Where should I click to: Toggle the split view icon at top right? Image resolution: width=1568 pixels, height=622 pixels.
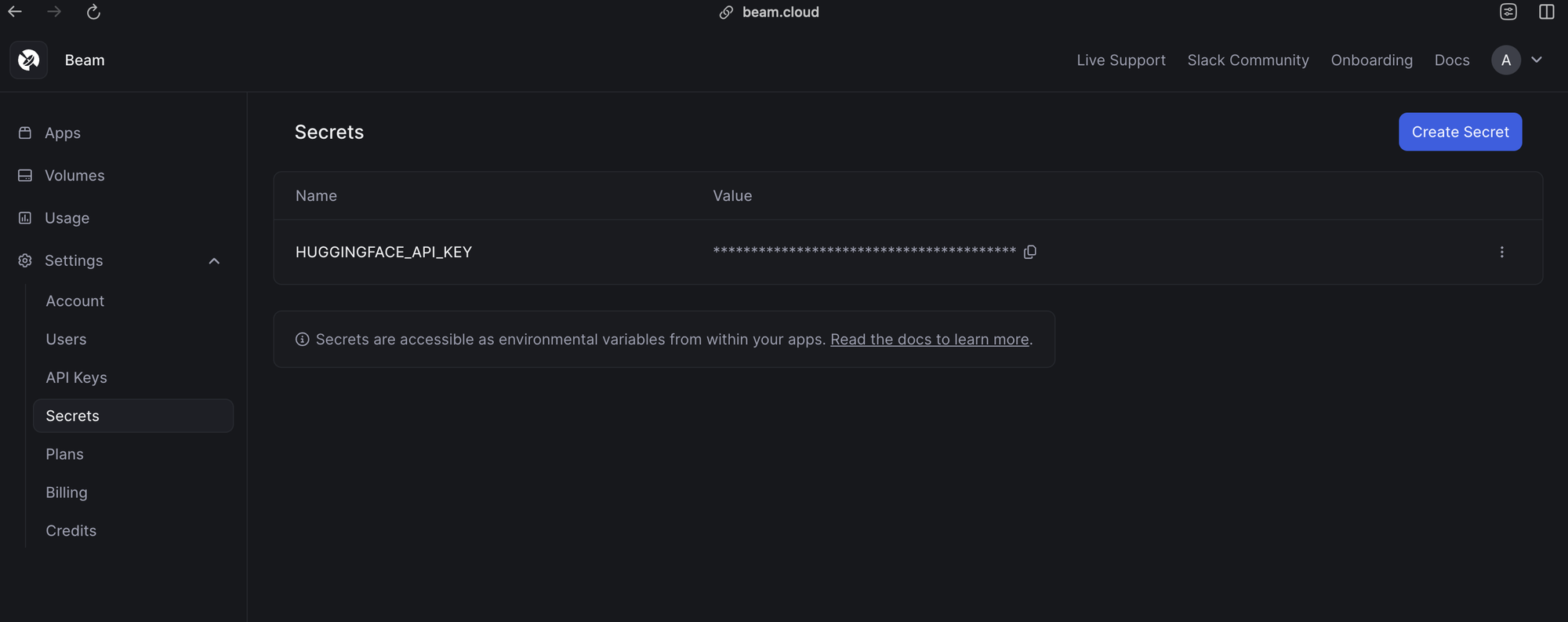point(1545,12)
